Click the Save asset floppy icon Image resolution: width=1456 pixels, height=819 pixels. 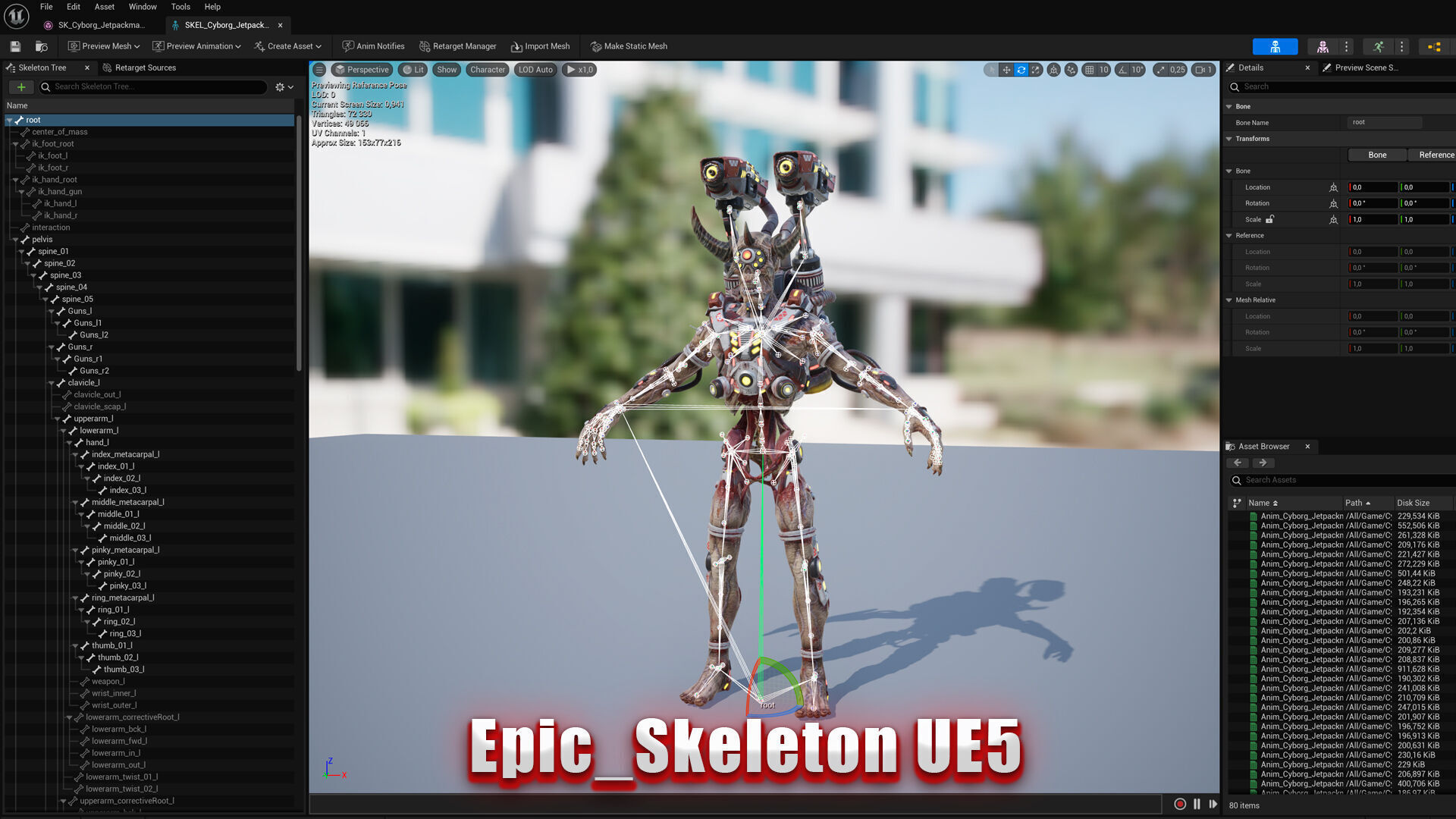tap(15, 46)
